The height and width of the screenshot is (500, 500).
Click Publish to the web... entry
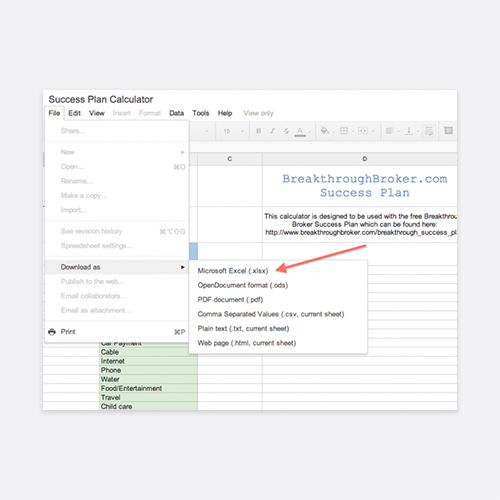pyautogui.click(x=117, y=281)
